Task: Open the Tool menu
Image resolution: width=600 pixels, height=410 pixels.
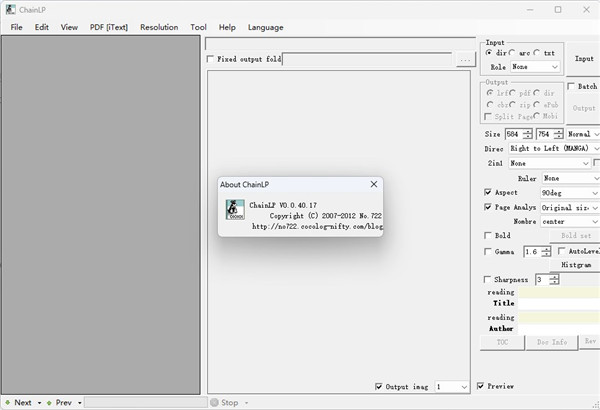Action: click(198, 27)
